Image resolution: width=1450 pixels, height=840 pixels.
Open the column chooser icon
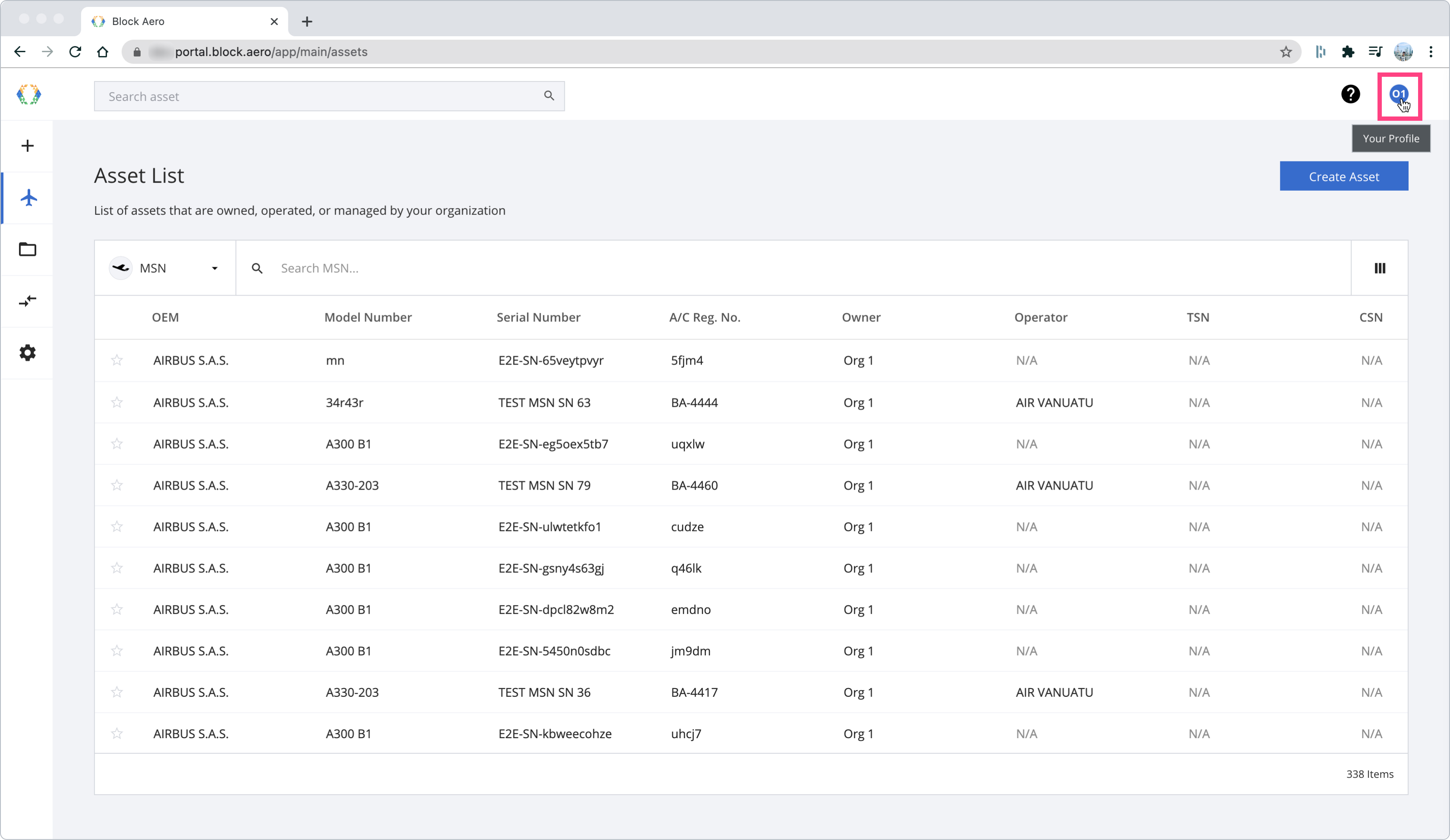click(x=1379, y=268)
